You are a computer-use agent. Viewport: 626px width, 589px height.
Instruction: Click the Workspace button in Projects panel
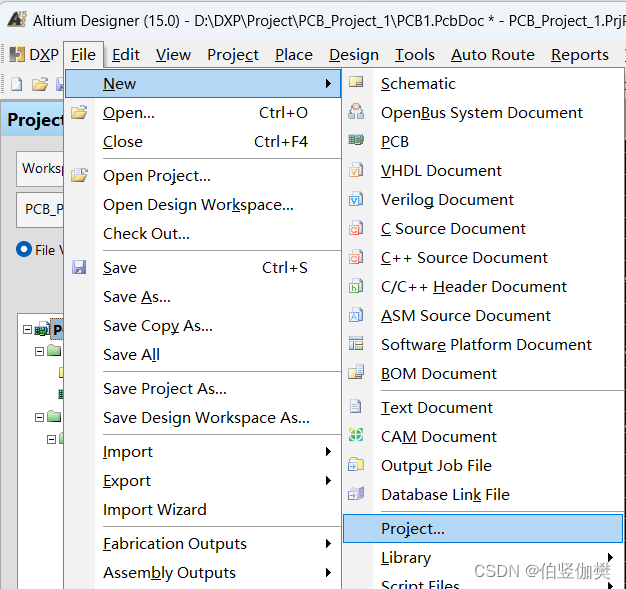coord(40,169)
